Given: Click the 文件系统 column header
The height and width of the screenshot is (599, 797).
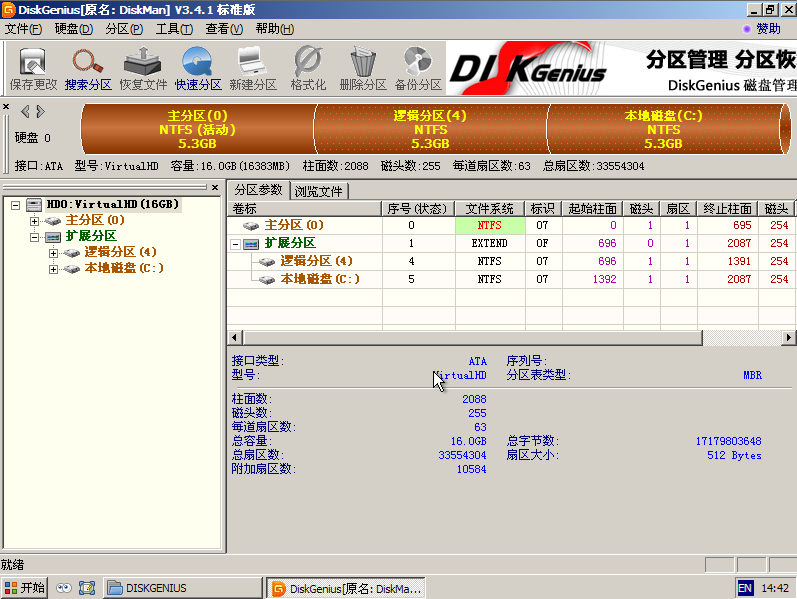Looking at the screenshot, I should (x=490, y=209).
